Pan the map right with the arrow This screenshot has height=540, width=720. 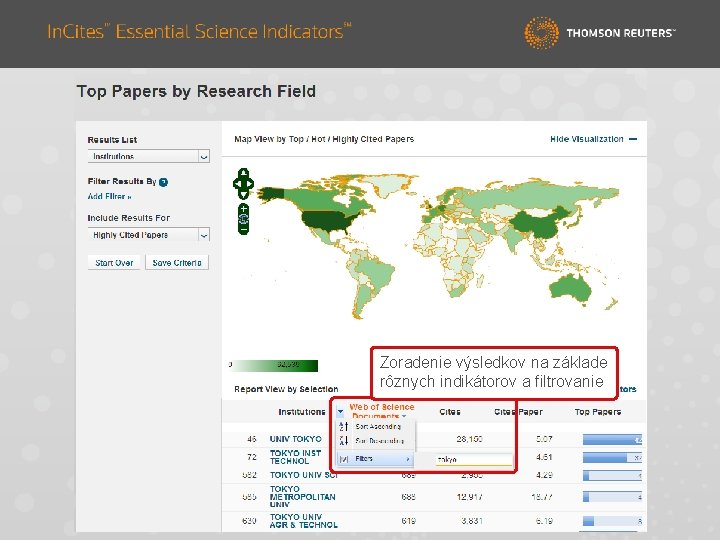pos(250,184)
